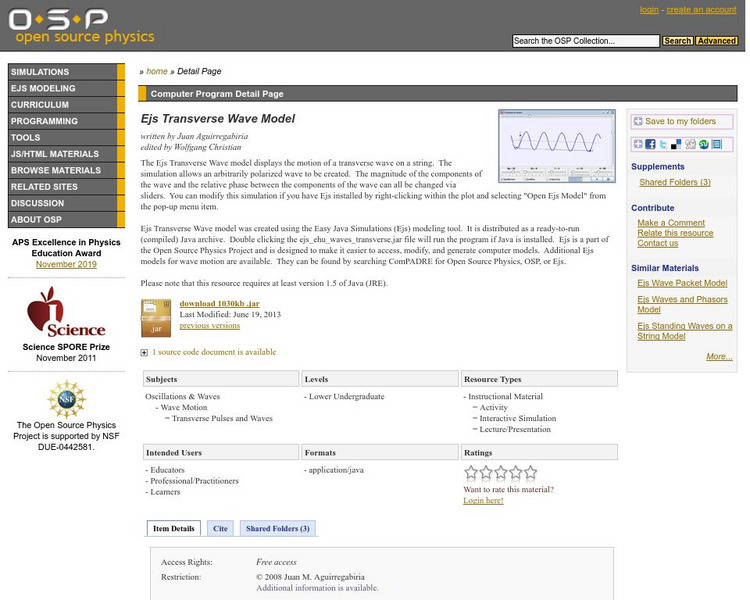The image size is (750, 600).
Task: Rate the material two stars
Action: [x=486, y=473]
